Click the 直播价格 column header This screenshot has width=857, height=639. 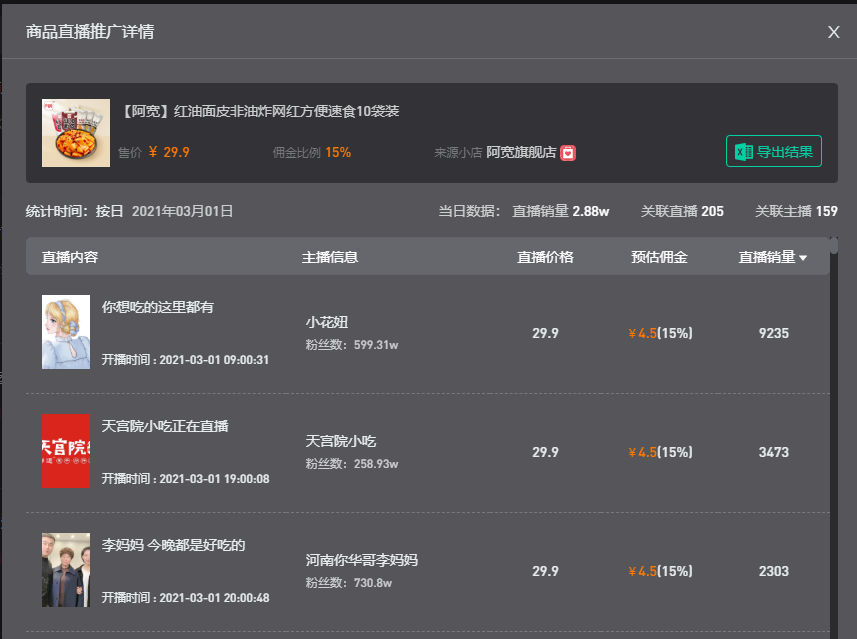coord(545,257)
